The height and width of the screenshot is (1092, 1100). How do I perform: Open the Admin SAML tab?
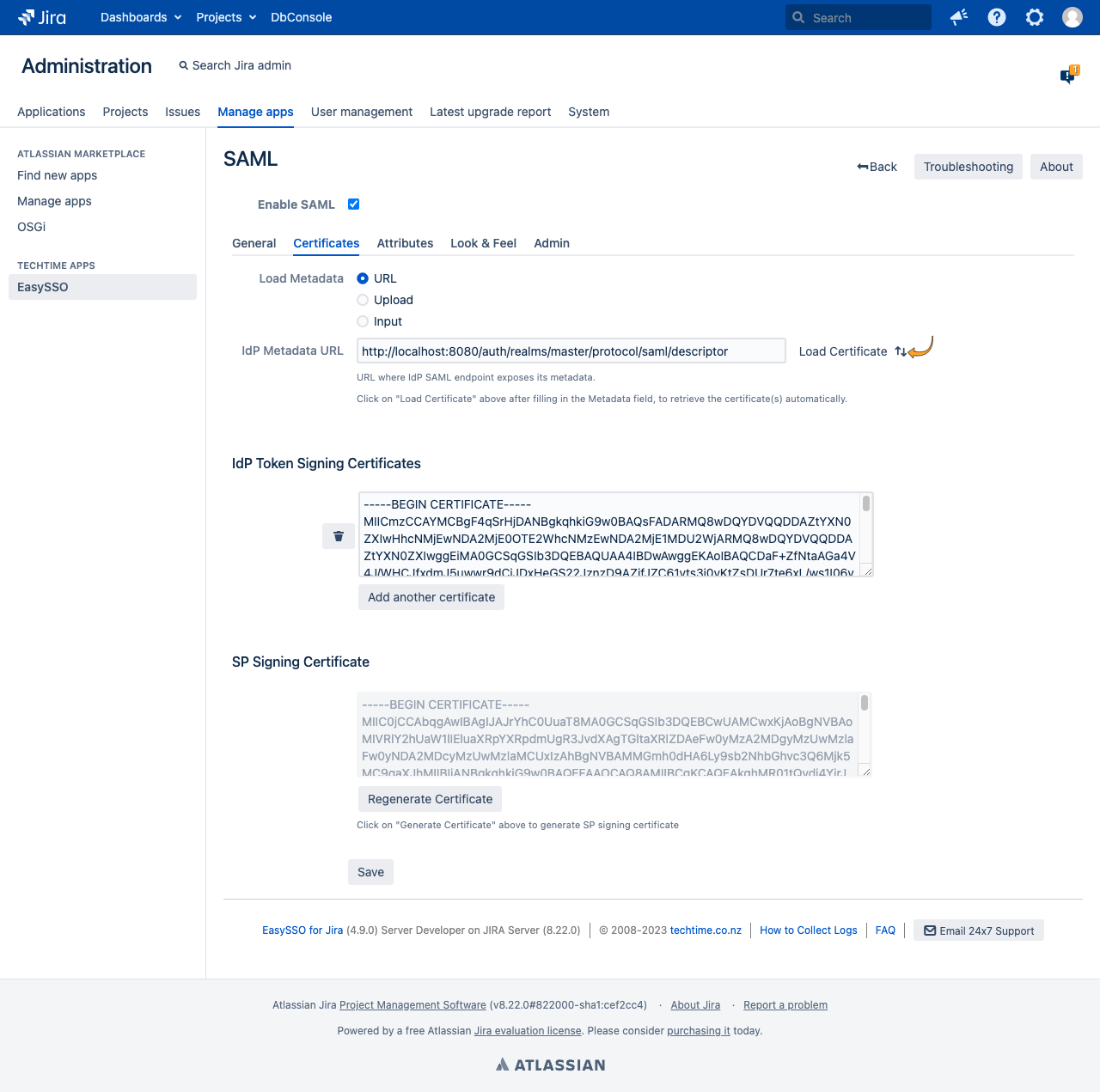point(552,243)
